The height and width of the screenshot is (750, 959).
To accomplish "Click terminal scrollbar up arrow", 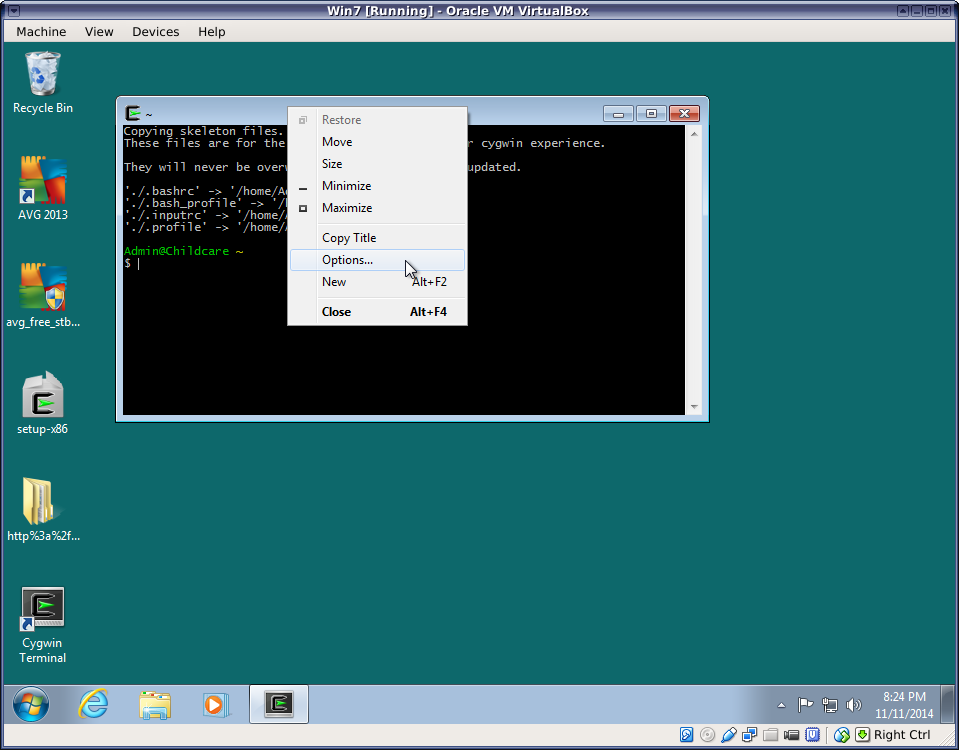I will pos(694,133).
